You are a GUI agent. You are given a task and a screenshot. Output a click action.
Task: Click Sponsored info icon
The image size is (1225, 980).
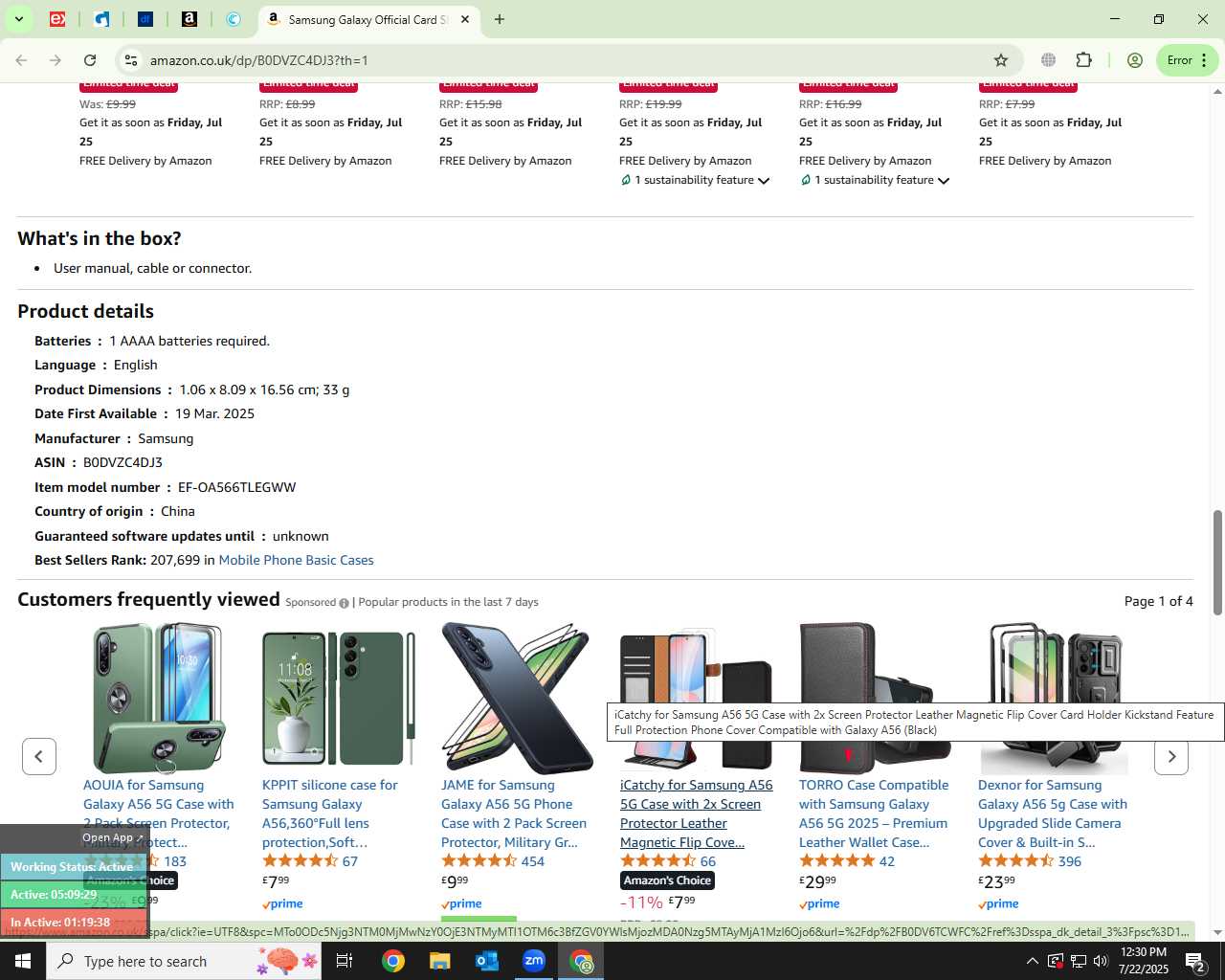coord(344,603)
